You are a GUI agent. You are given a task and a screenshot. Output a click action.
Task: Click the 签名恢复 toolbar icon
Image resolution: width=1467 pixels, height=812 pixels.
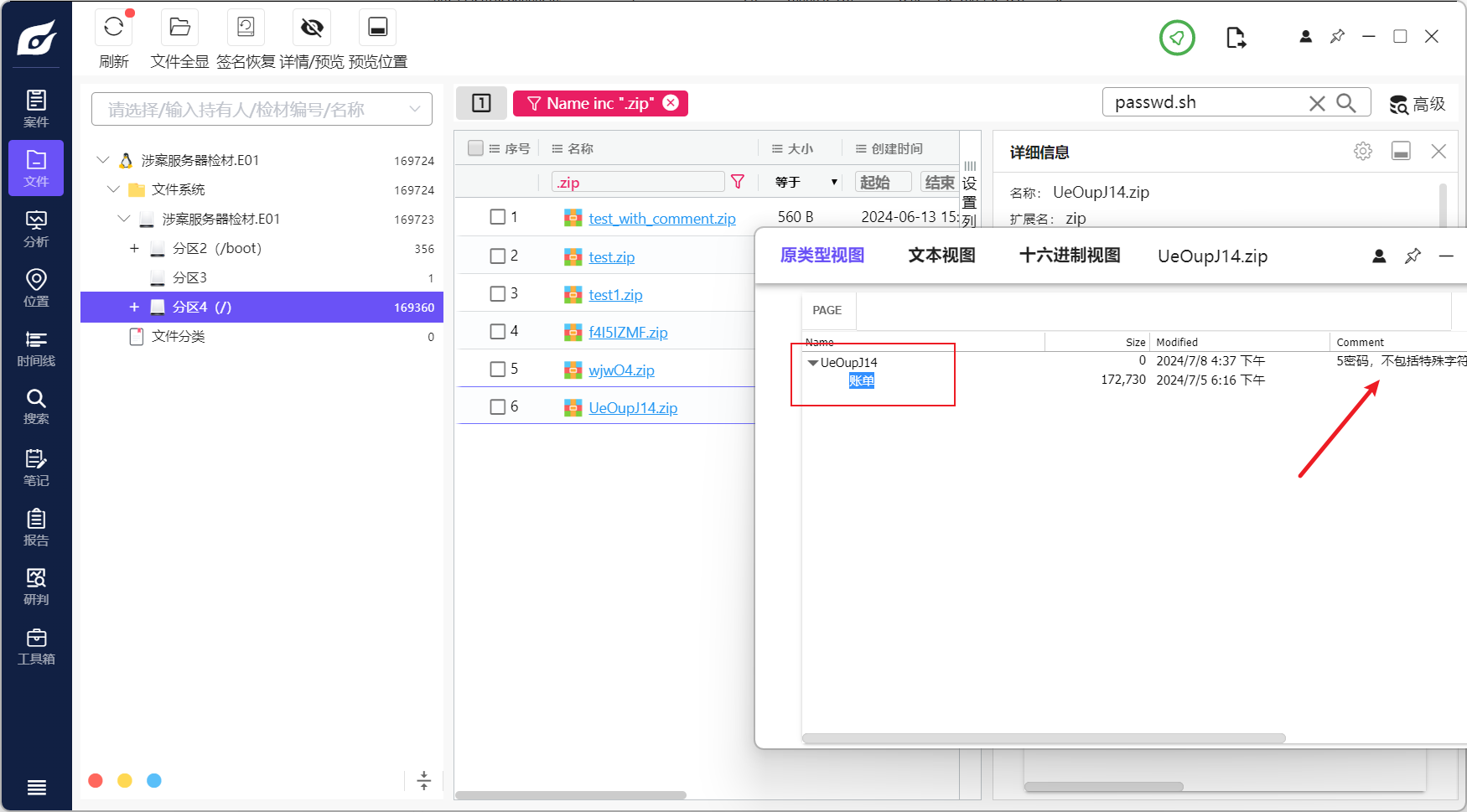(246, 28)
